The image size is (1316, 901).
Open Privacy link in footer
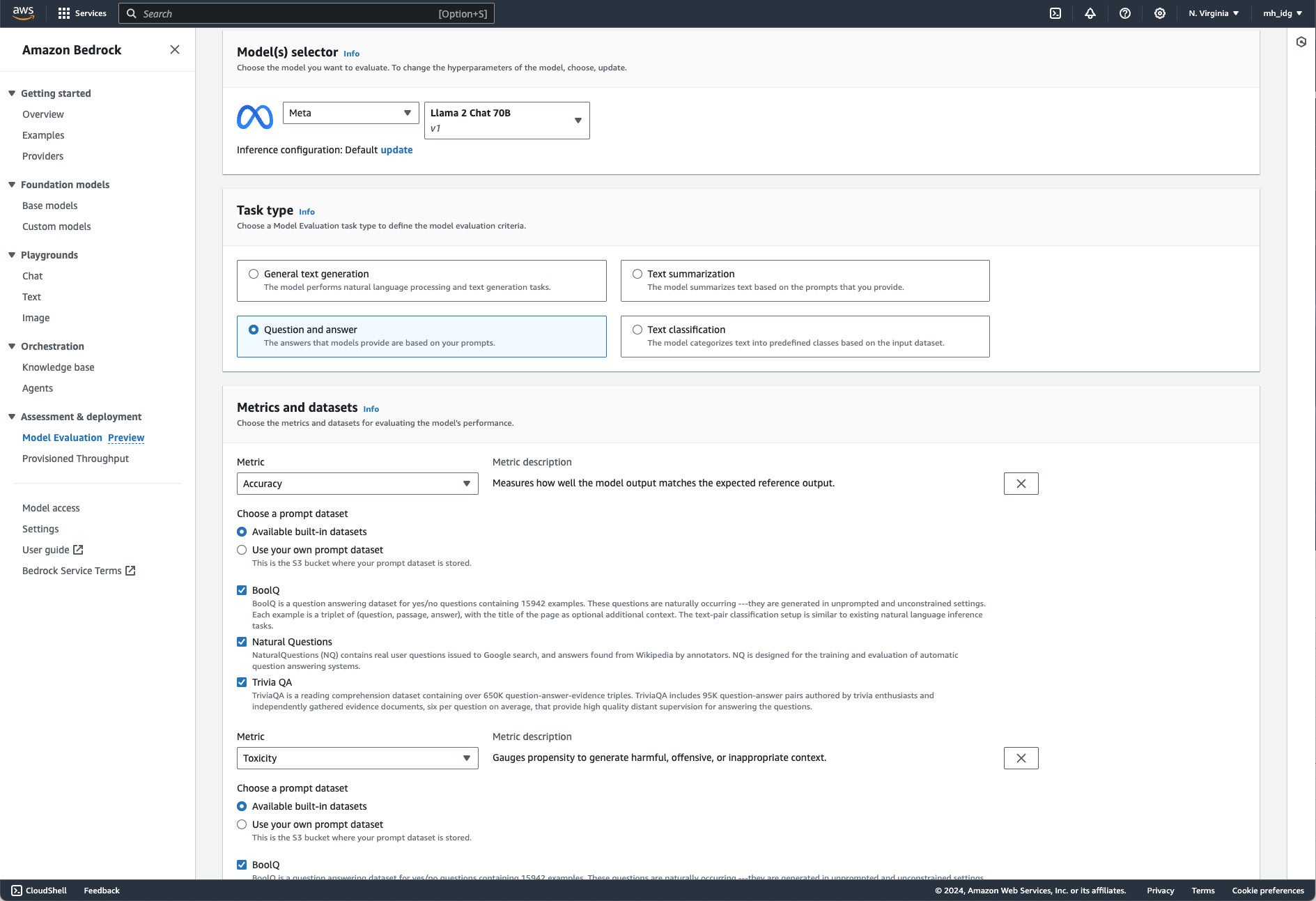tap(1161, 891)
